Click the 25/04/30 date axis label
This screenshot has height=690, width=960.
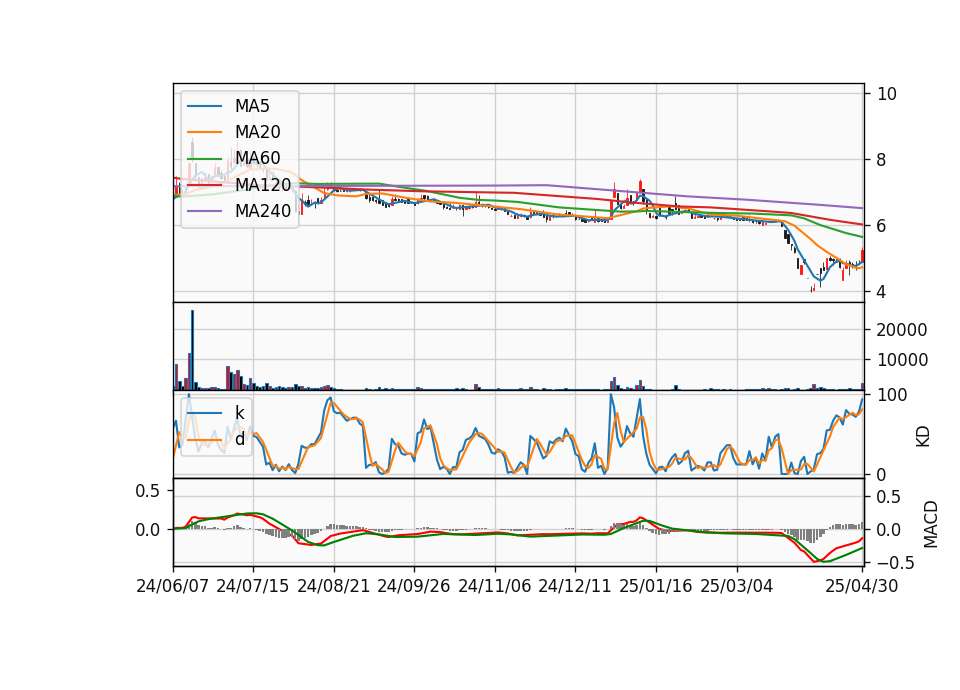click(862, 586)
